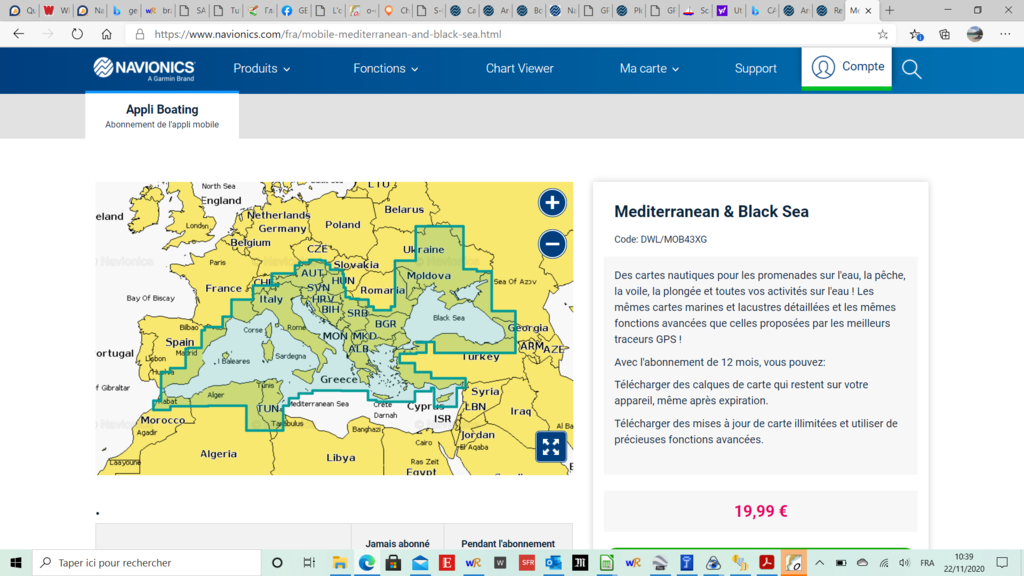Go to the Navionics home via the logo
This screenshot has height=576, width=1024.
[144, 69]
